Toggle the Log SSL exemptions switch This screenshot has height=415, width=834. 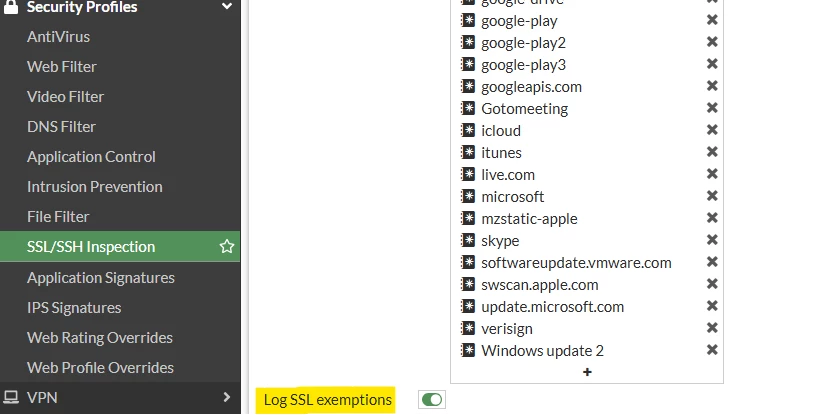coord(431,400)
